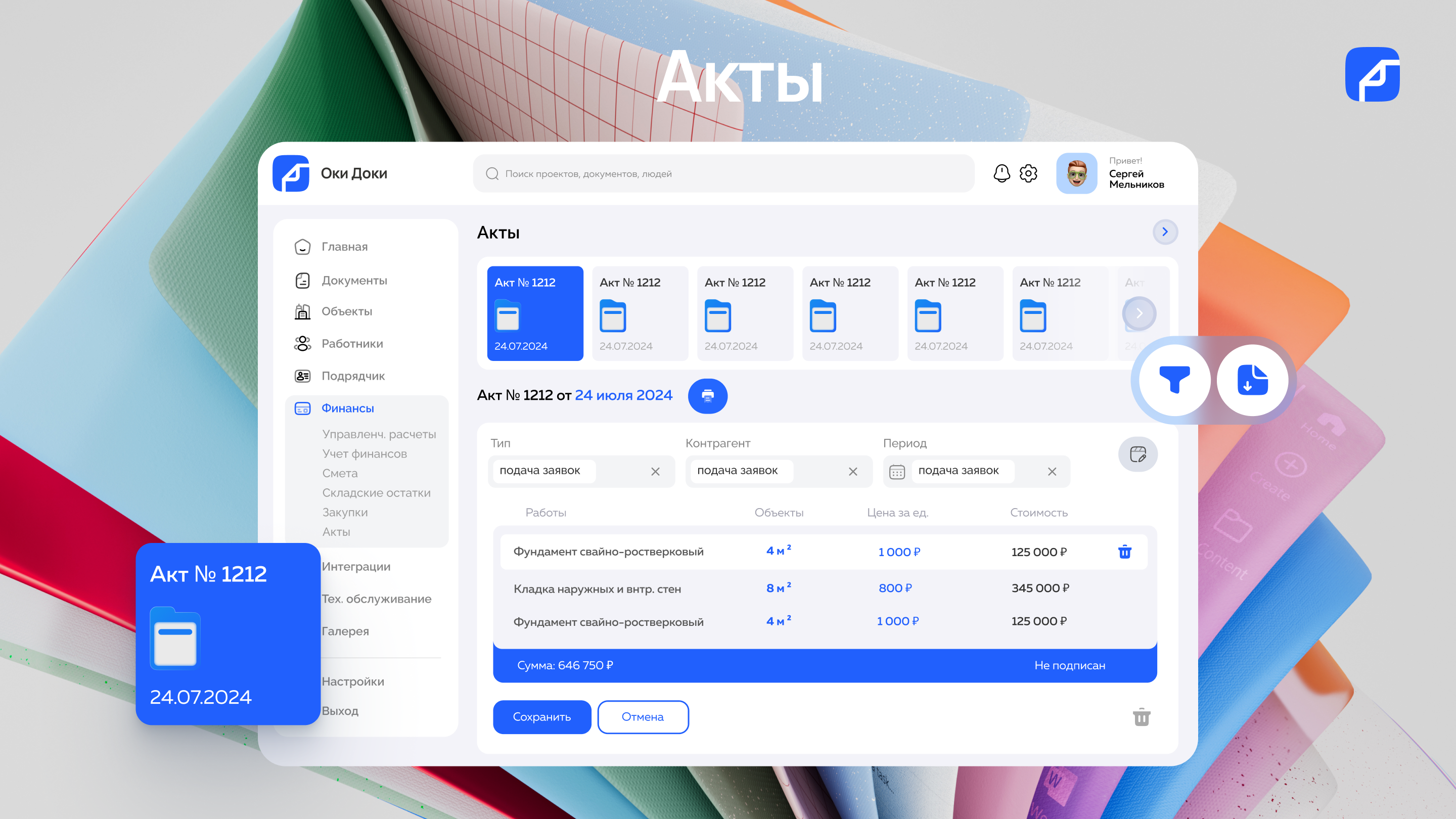Viewport: 1456px width, 819px height.
Task: Click the Отмена button
Action: click(x=643, y=717)
